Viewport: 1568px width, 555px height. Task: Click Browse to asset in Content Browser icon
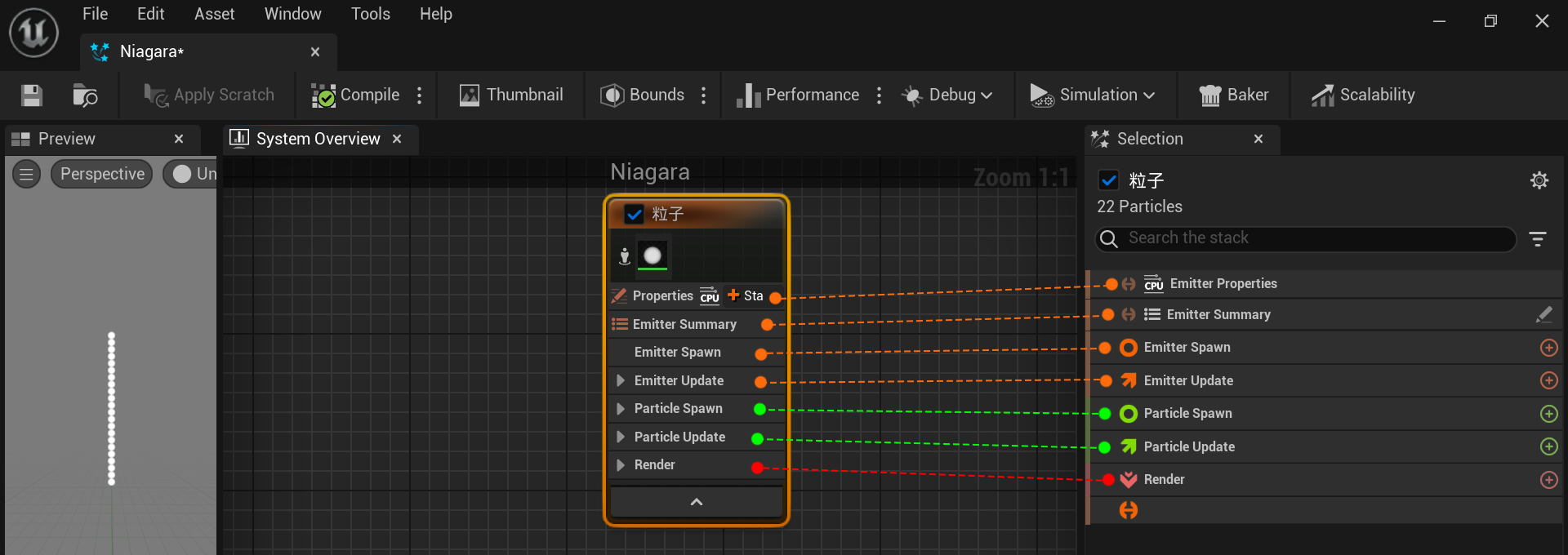click(x=85, y=95)
